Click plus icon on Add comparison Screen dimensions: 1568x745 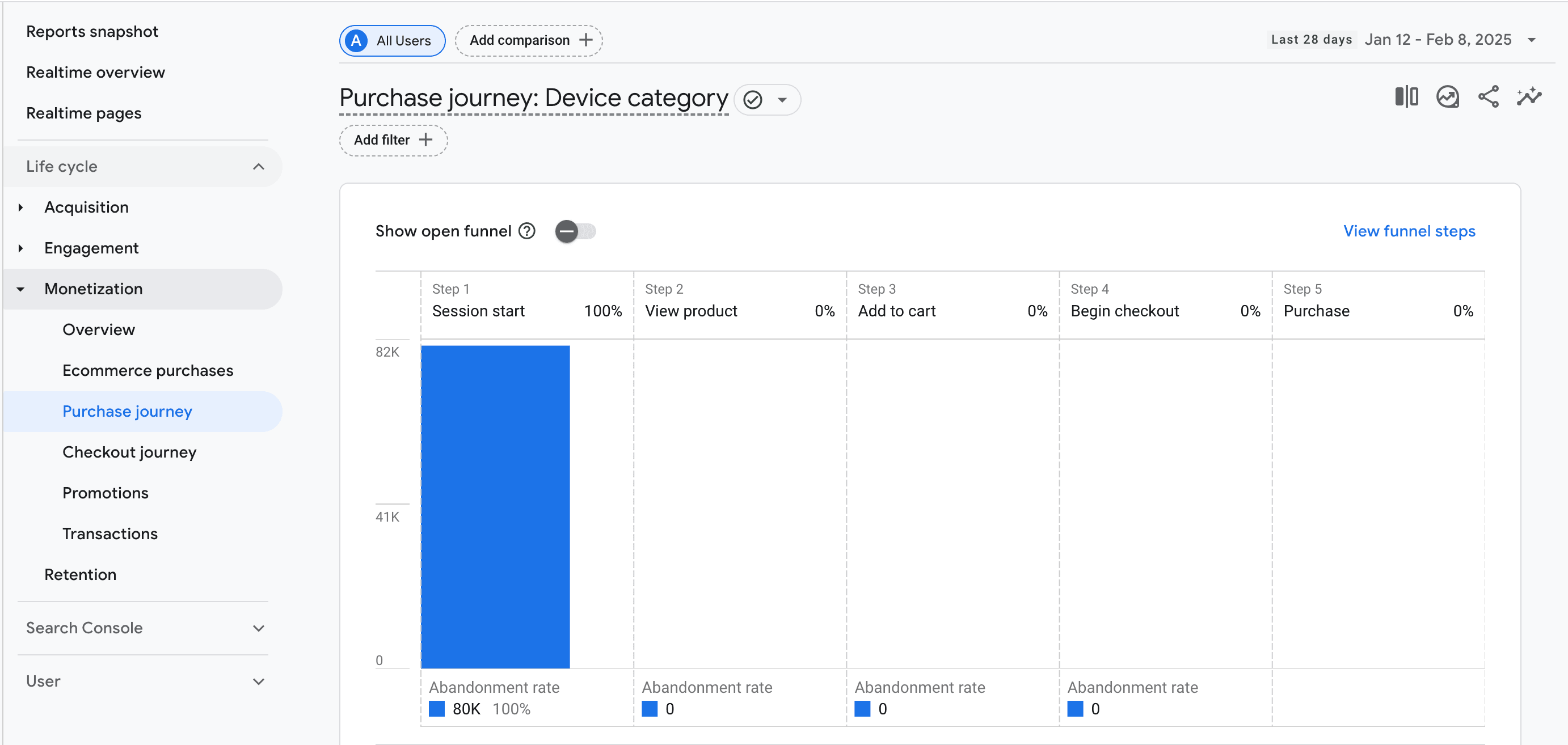click(585, 40)
